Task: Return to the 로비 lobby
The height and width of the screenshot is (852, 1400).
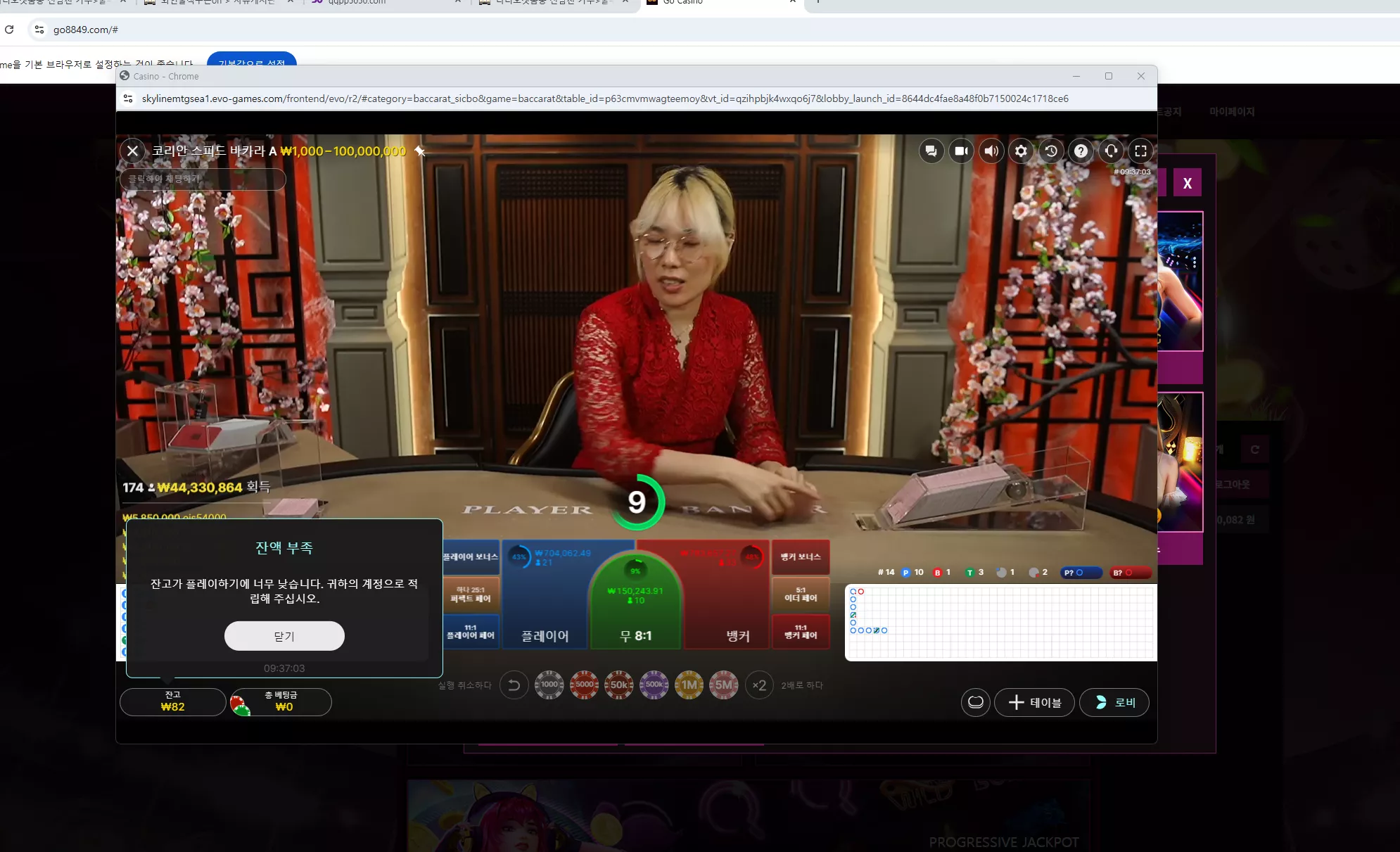Action: (1114, 702)
